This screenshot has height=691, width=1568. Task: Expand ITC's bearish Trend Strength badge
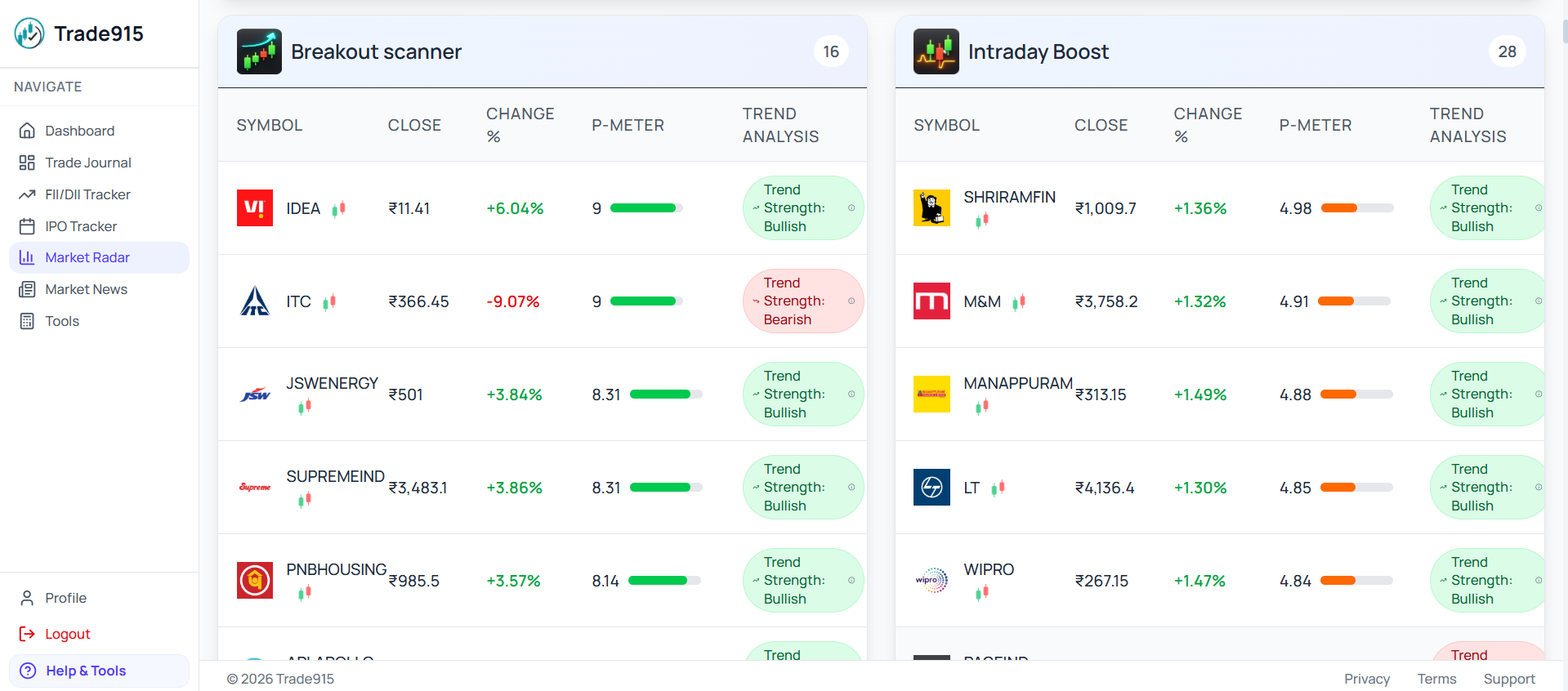pos(802,301)
